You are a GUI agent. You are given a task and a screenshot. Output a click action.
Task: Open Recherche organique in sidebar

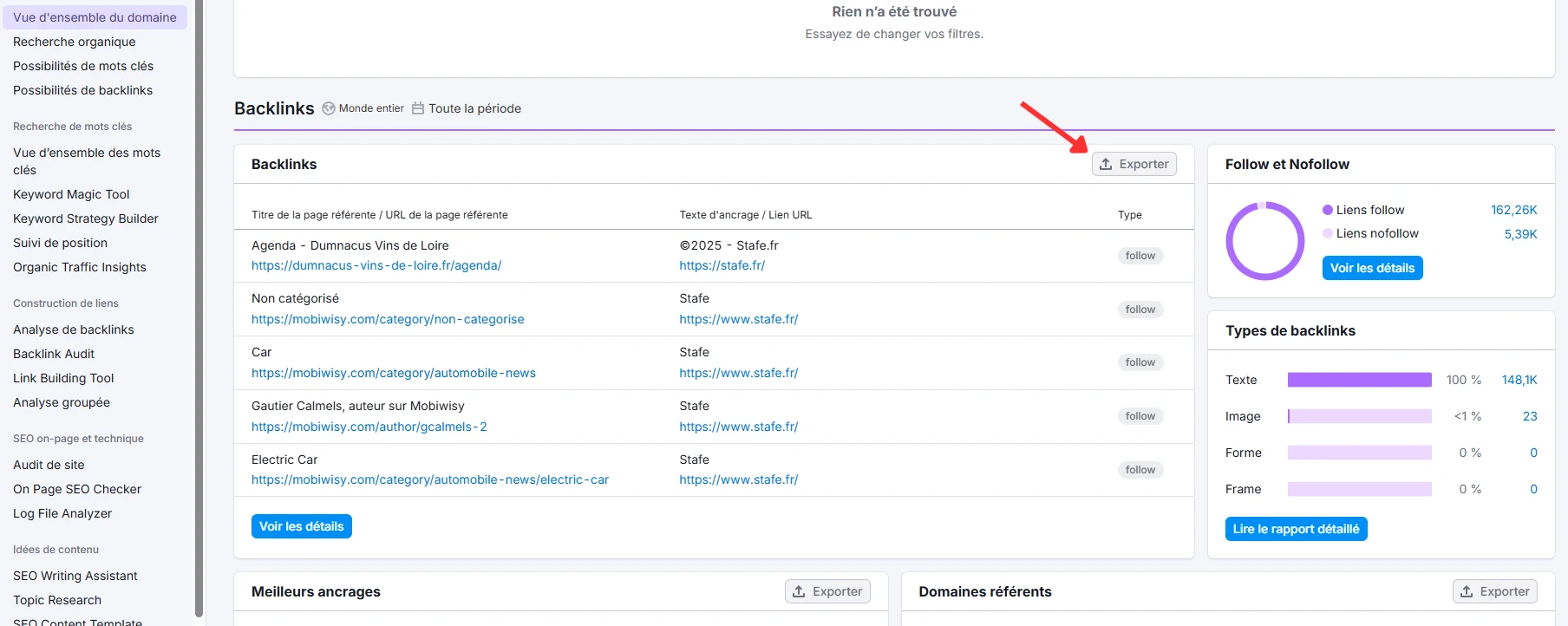tap(75, 42)
